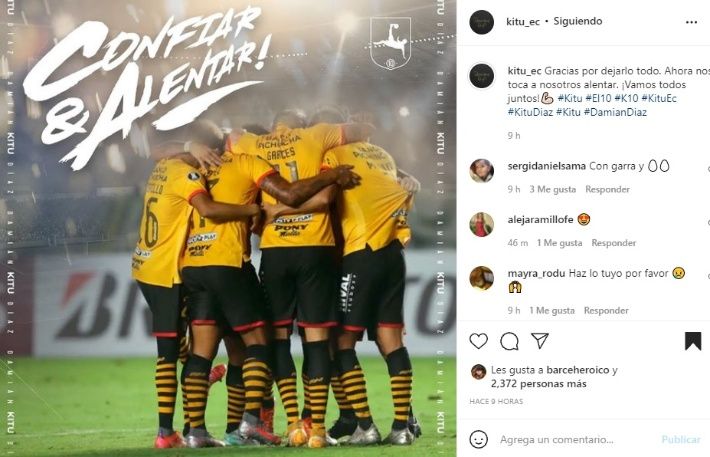
Task: Open mayra_rodu's profile picture
Action: (481, 278)
